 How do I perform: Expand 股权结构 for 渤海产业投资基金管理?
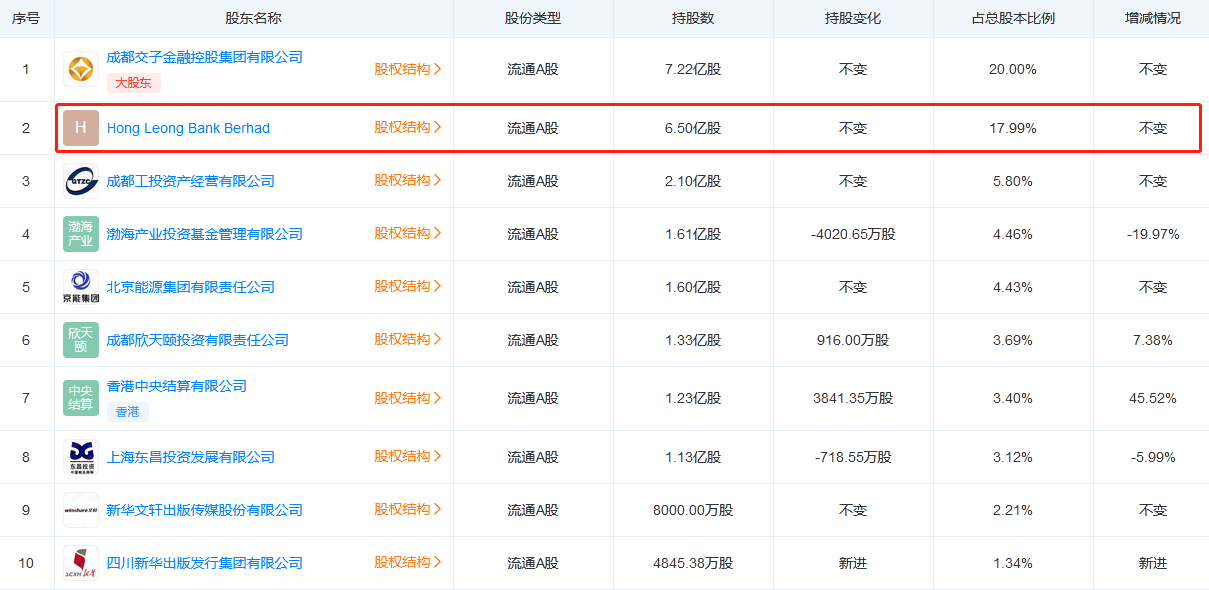click(408, 233)
